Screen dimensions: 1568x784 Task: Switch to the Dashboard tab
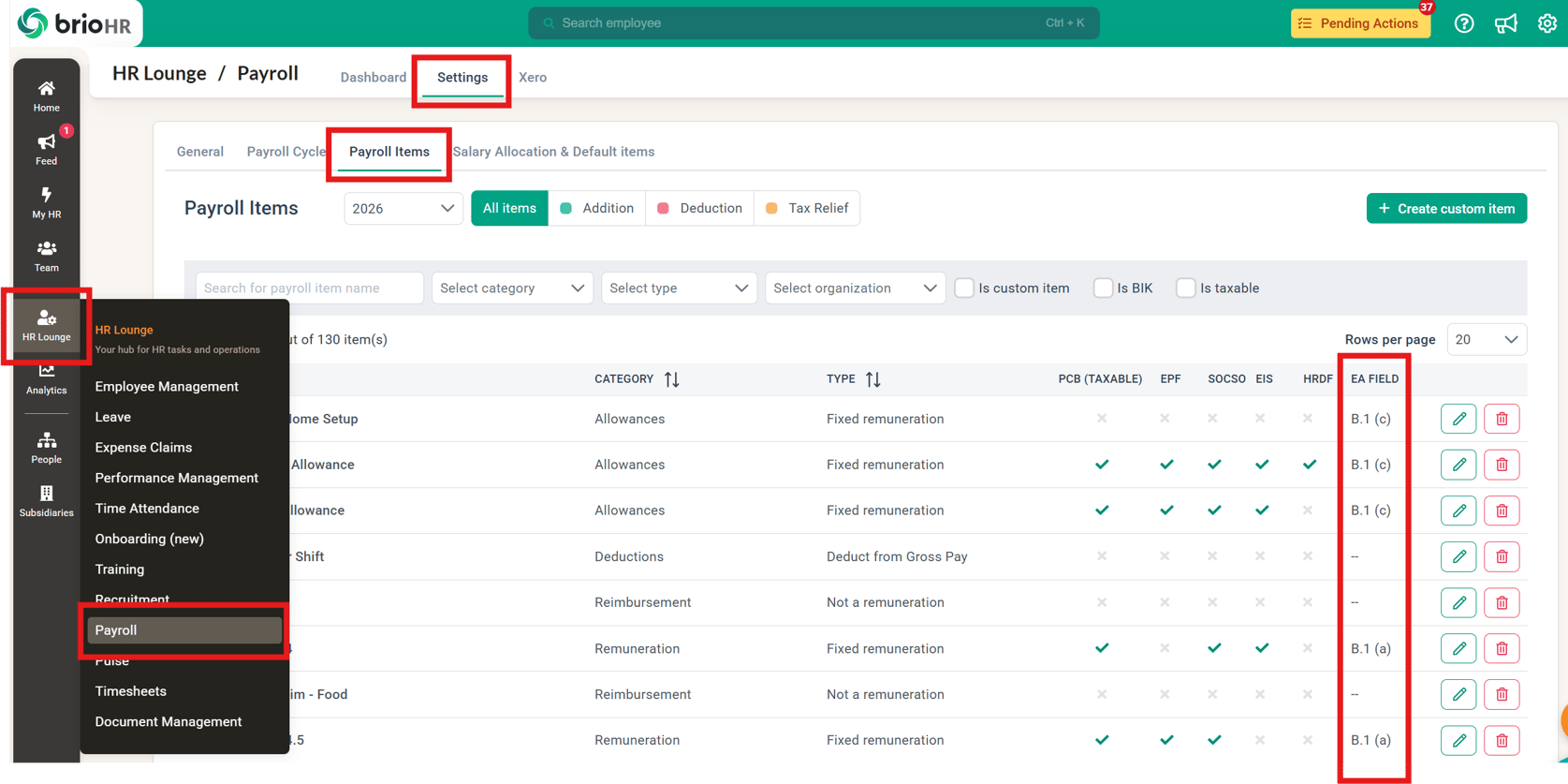coord(374,78)
